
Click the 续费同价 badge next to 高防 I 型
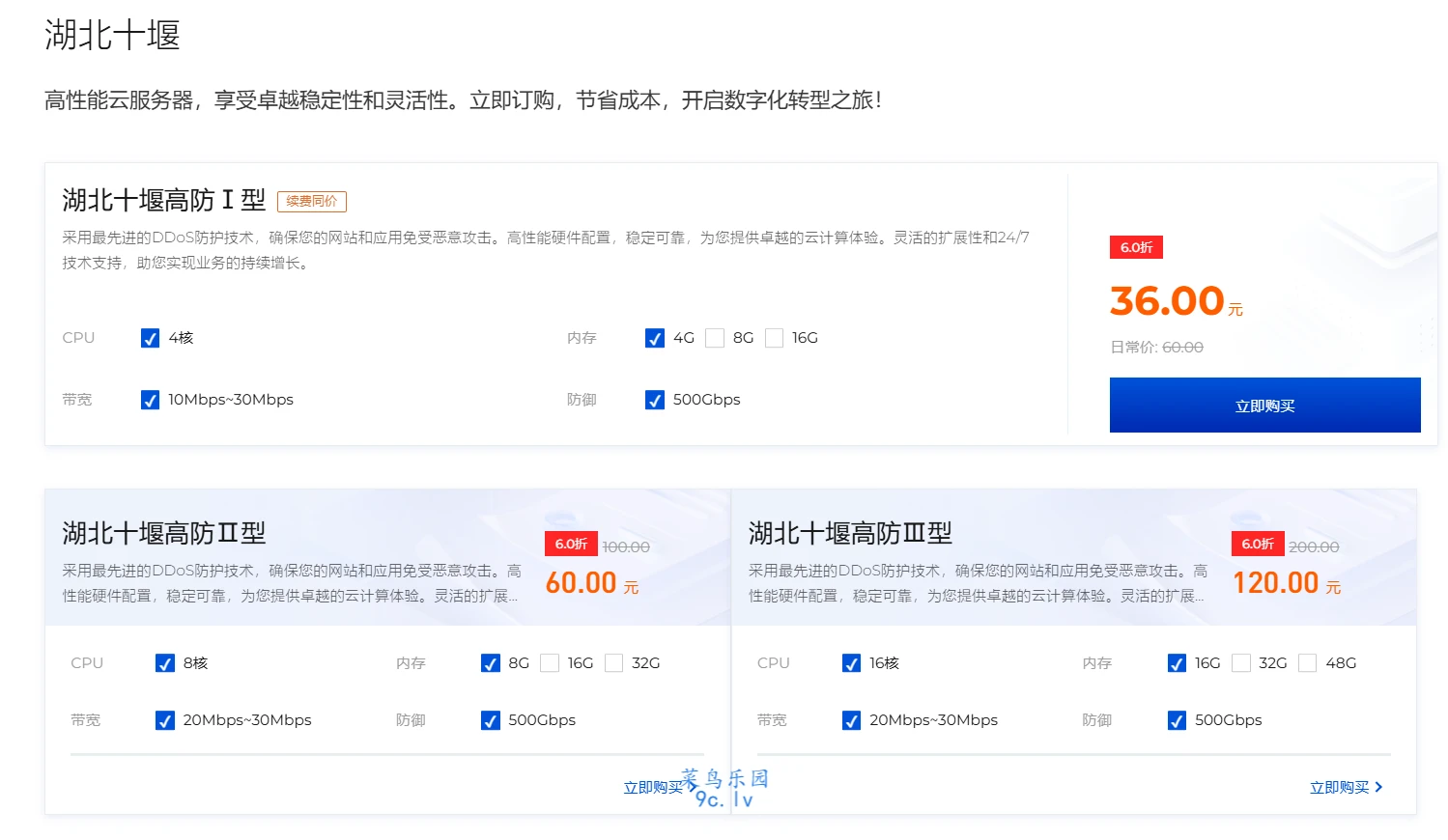tap(311, 201)
